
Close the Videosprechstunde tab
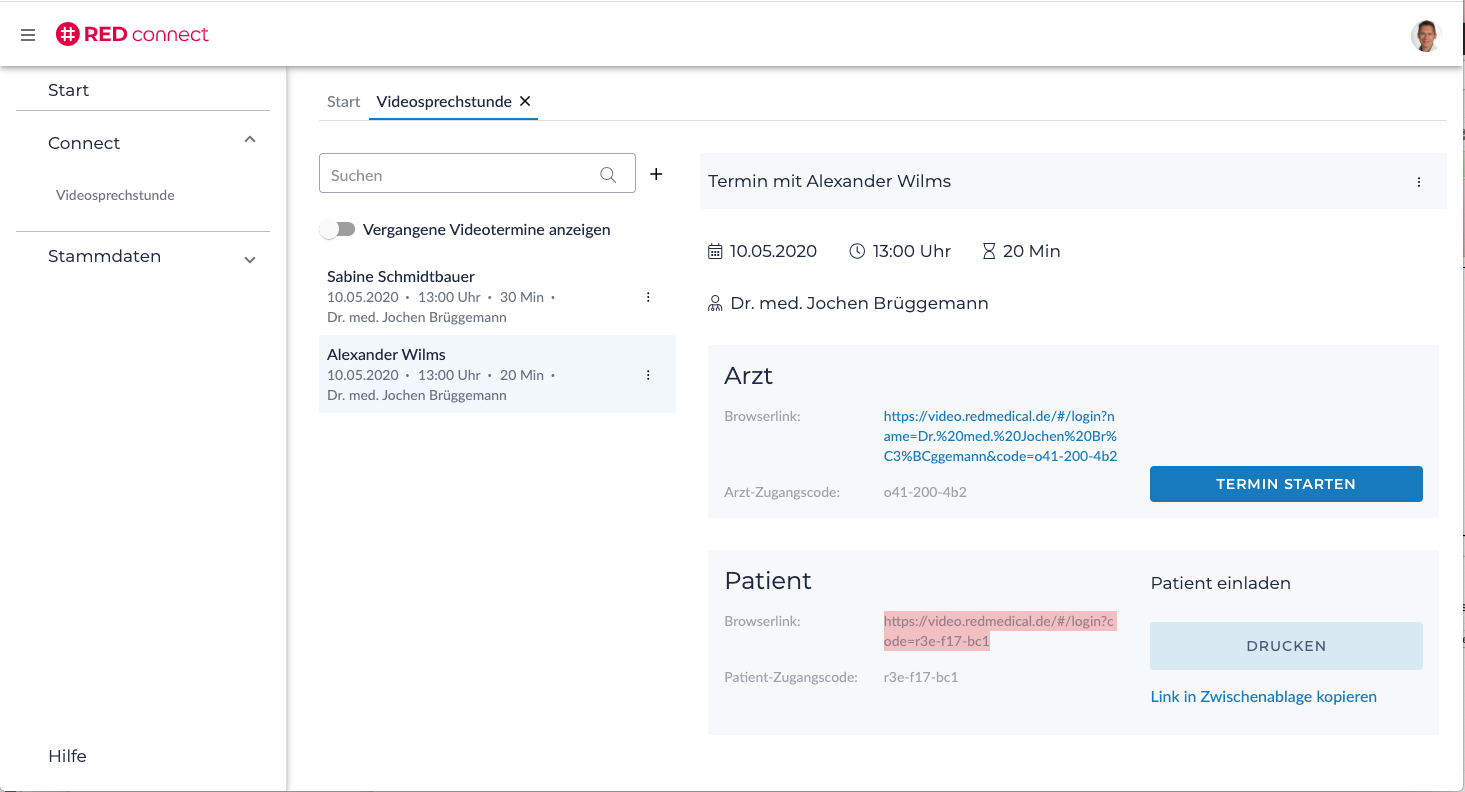(x=525, y=101)
